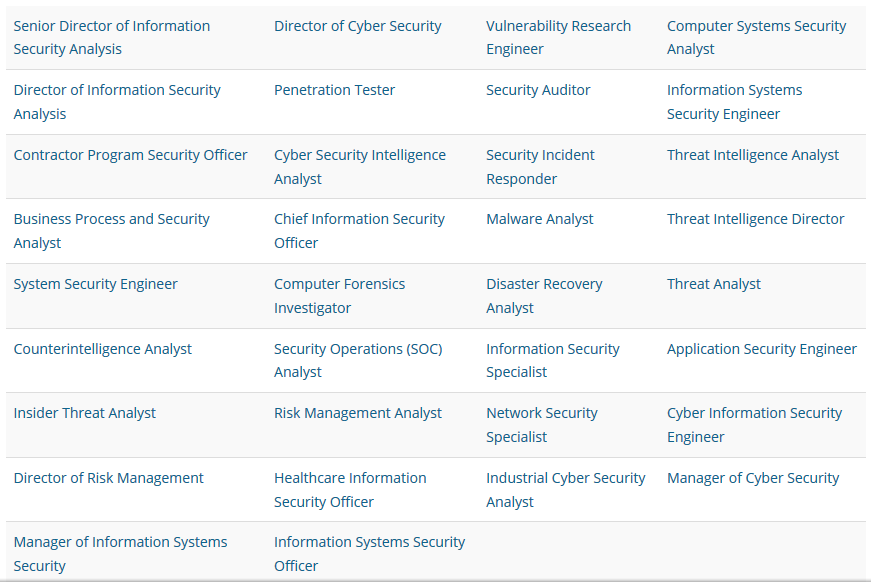This screenshot has height=582, width=871.
Task: Select Computer Systems Security Analyst link
Action: [x=756, y=37]
